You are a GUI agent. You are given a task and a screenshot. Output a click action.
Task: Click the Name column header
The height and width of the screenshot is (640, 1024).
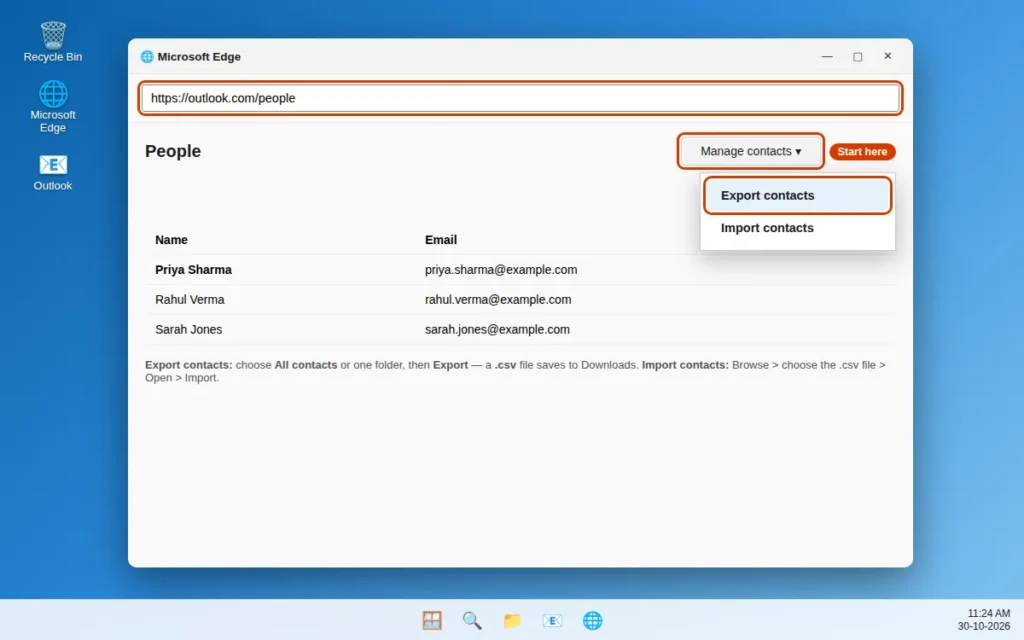tap(171, 240)
